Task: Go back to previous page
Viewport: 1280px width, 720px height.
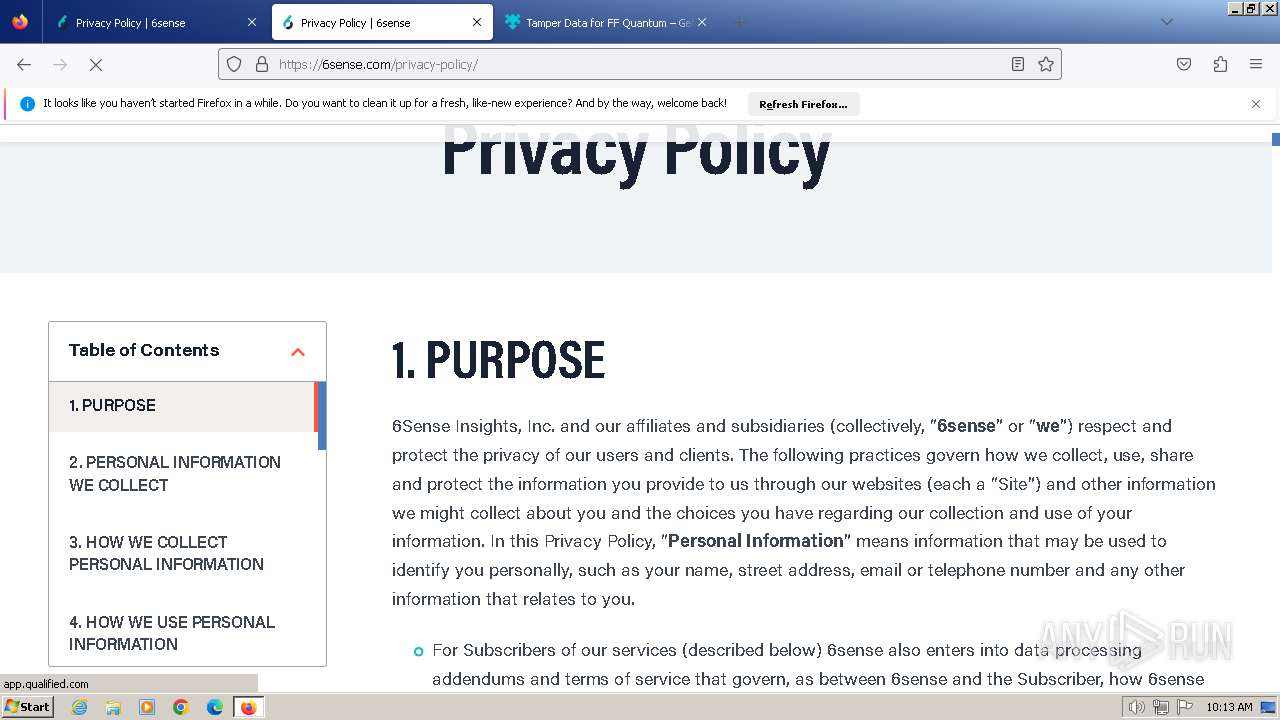Action: click(24, 64)
